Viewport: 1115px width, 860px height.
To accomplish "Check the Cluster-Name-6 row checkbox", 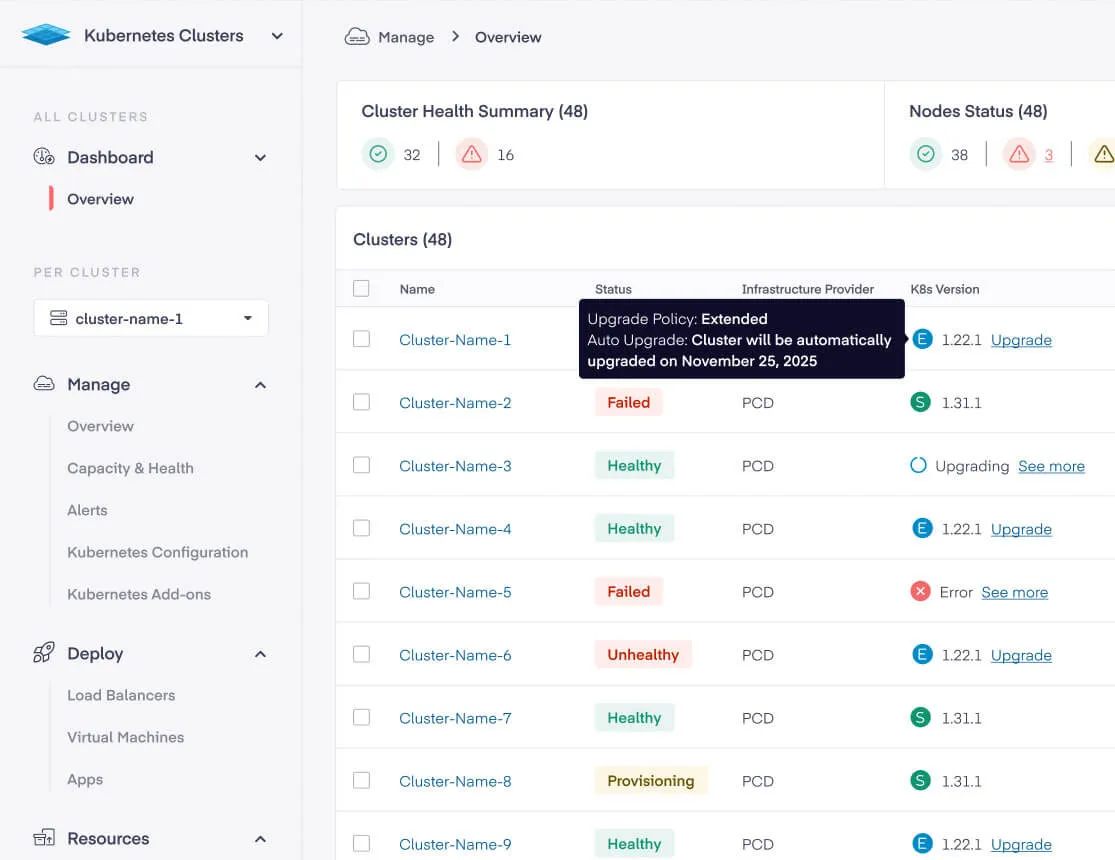I will coord(362,654).
